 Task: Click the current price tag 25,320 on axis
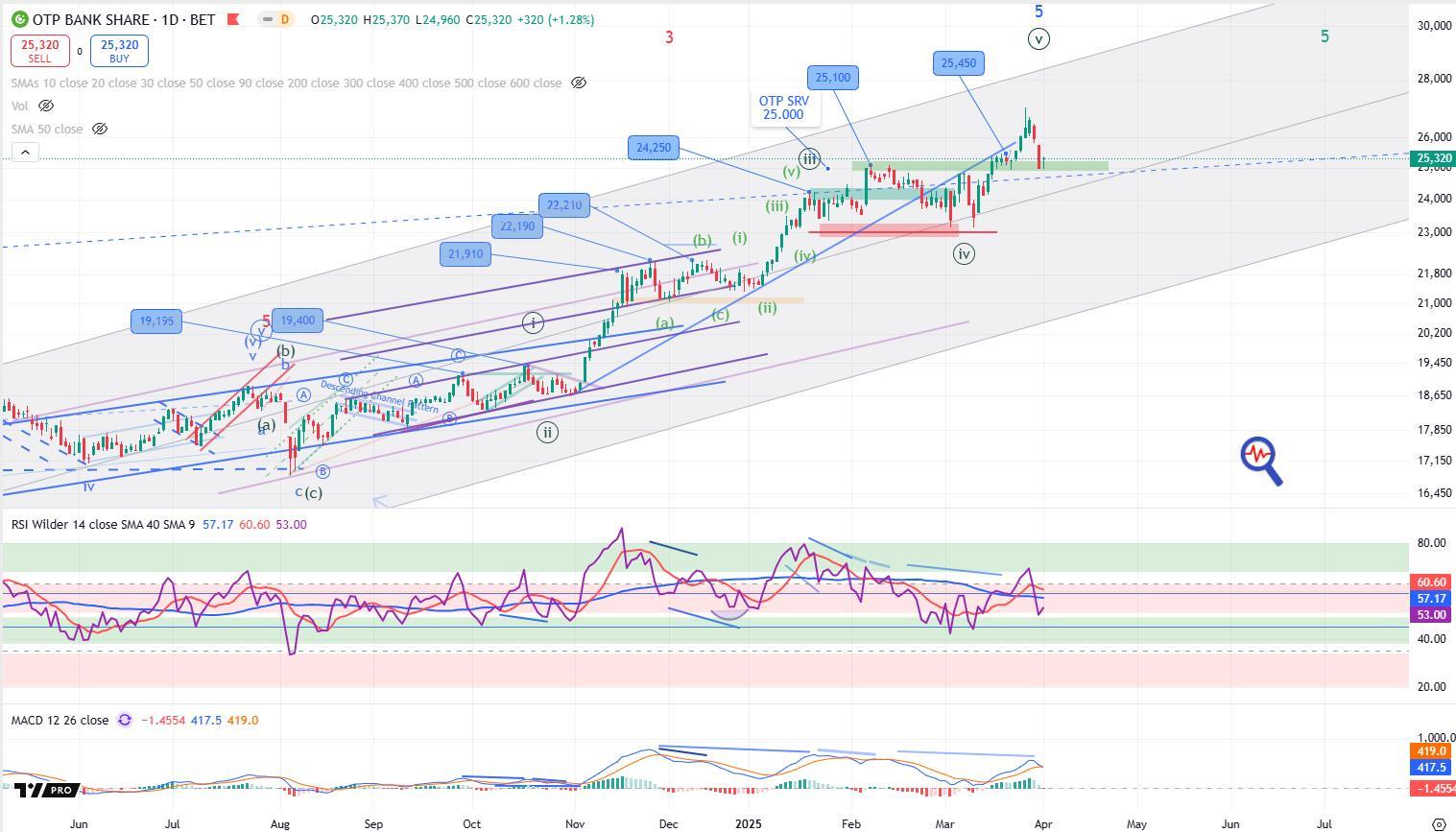(1433, 158)
